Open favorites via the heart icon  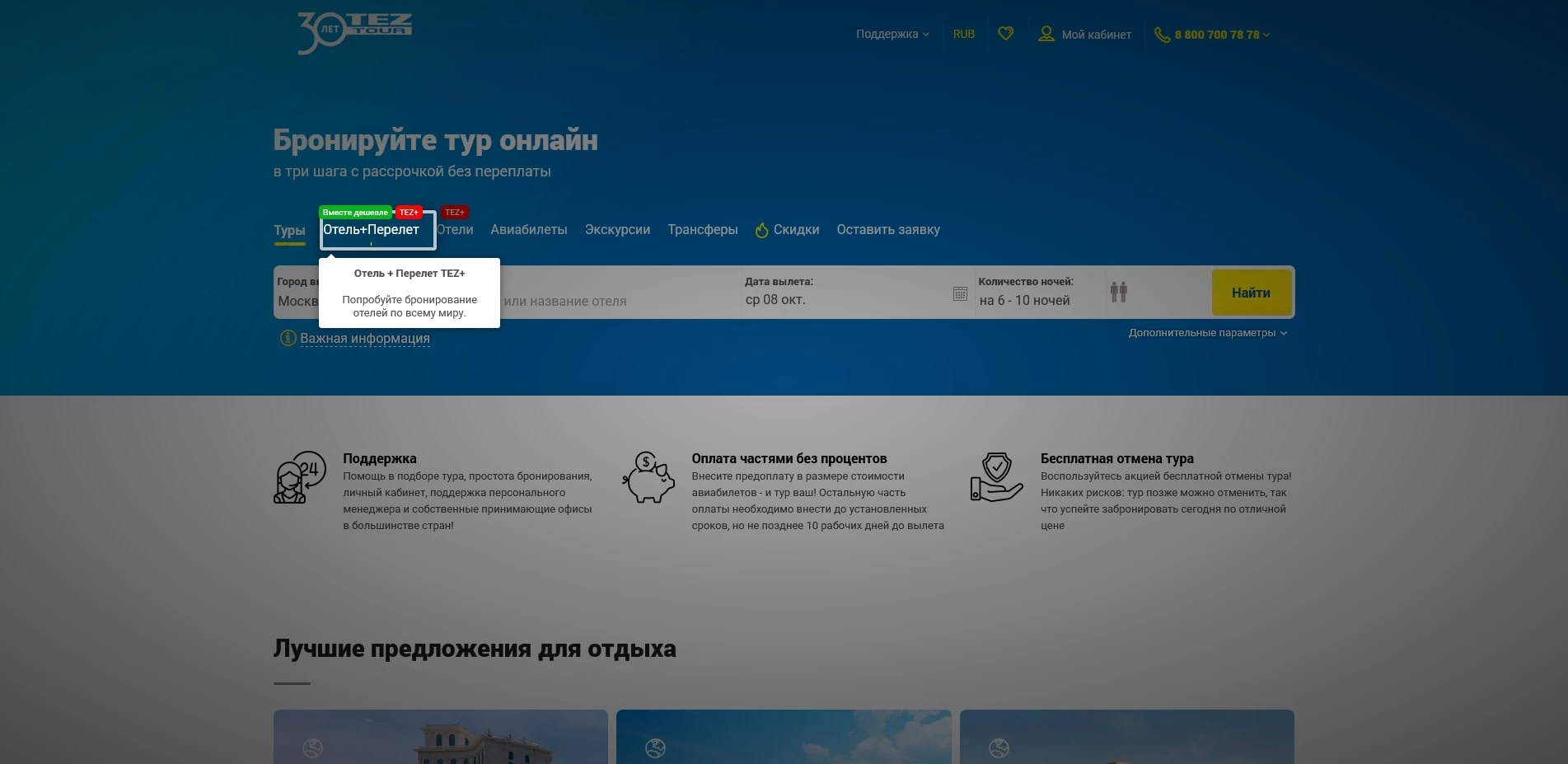[1005, 34]
